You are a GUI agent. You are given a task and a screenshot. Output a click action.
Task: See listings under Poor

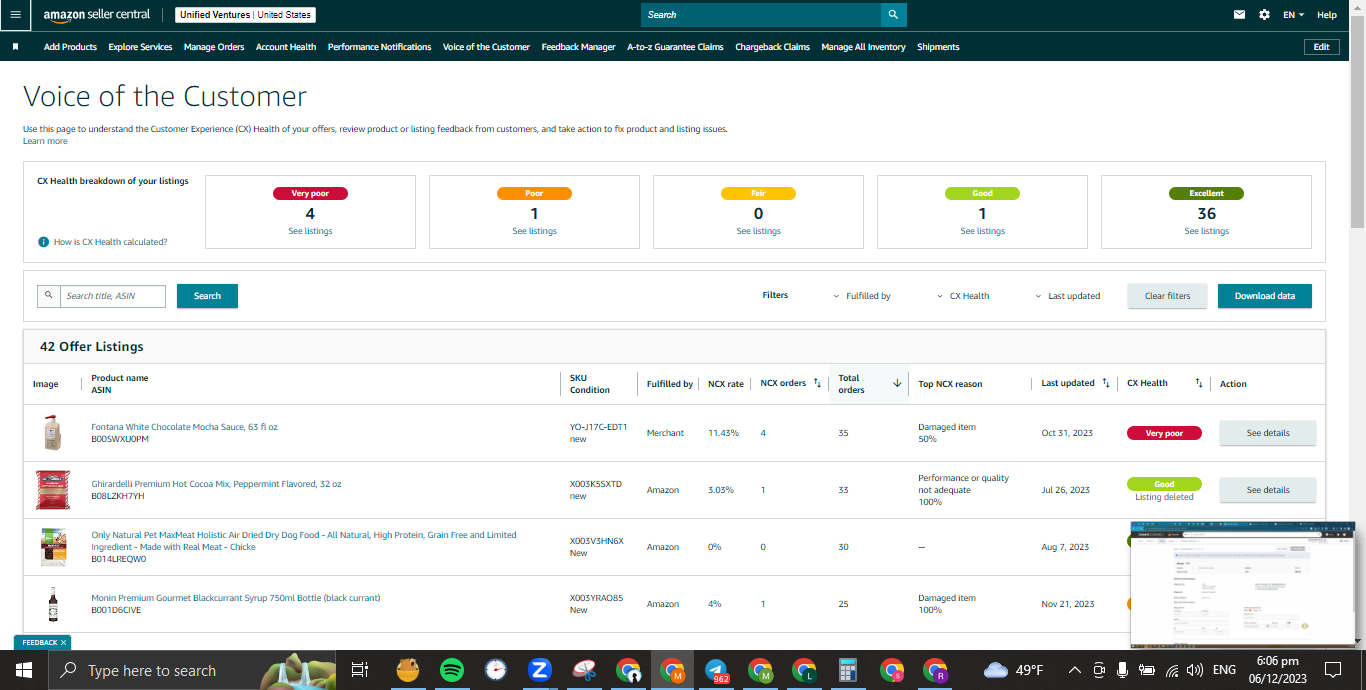click(534, 231)
